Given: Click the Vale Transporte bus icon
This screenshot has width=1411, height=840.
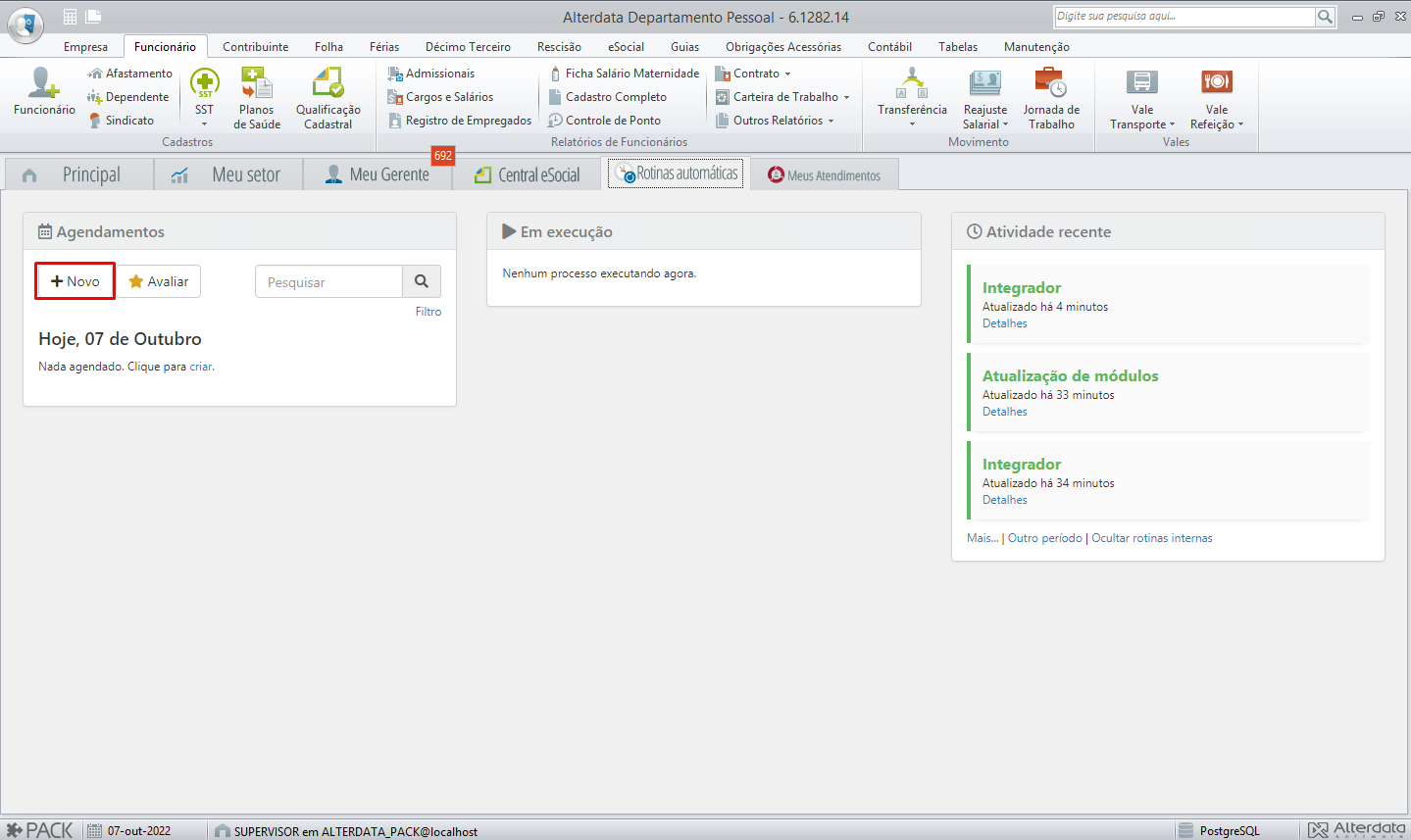Looking at the screenshot, I should [1142, 82].
